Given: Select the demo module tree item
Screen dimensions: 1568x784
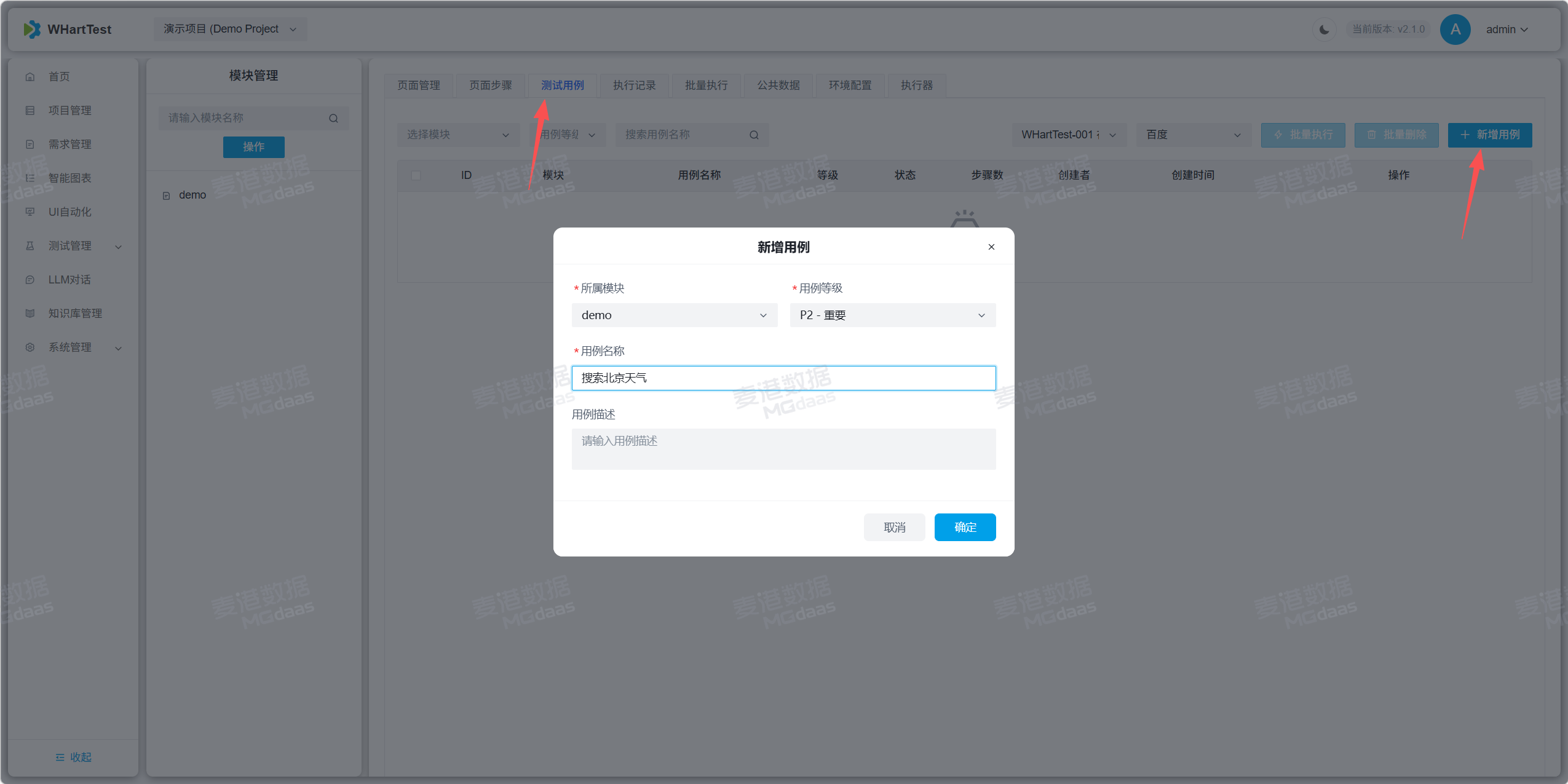Looking at the screenshot, I should [192, 195].
